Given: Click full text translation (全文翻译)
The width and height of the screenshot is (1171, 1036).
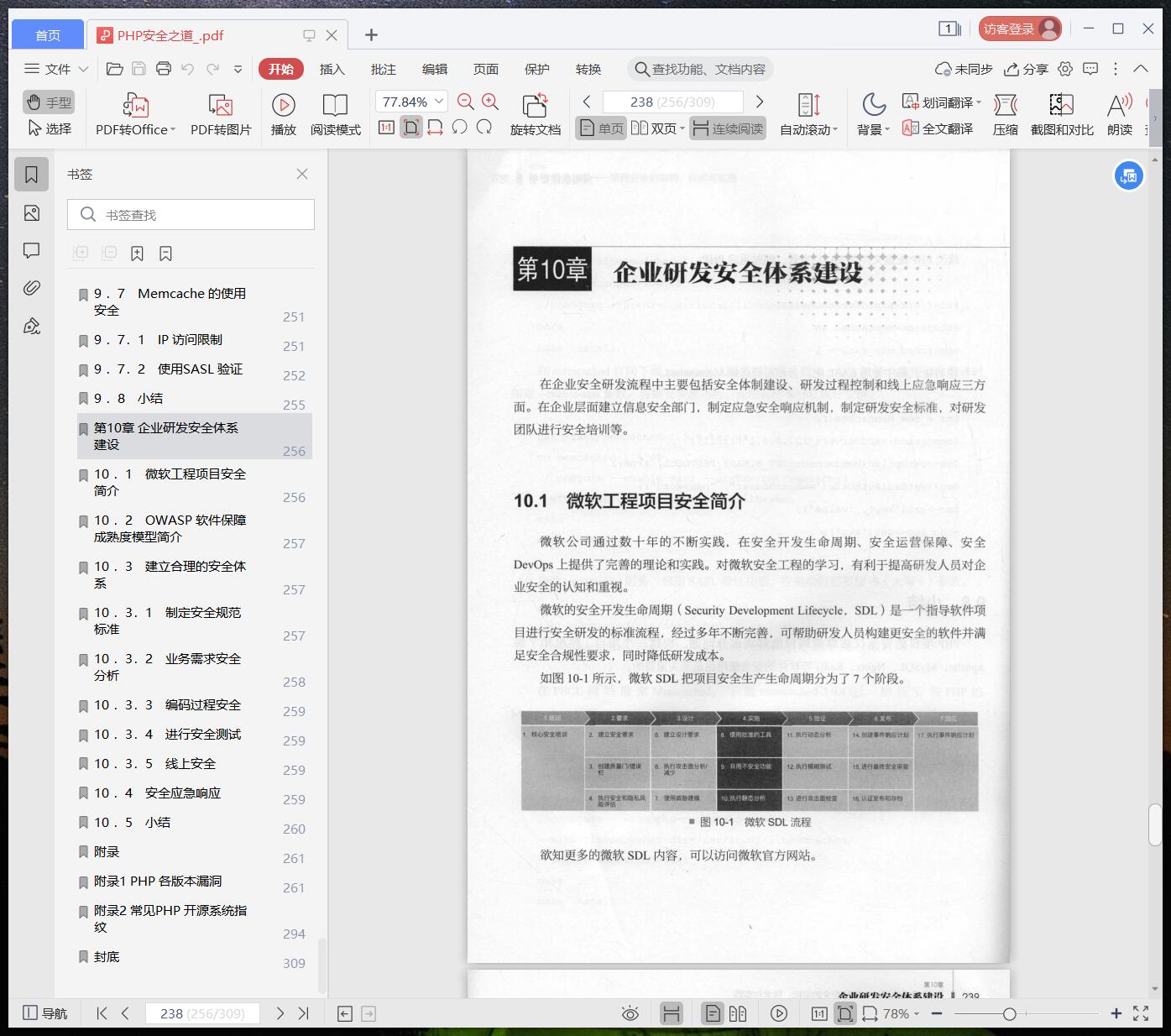Looking at the screenshot, I should coord(938,128).
